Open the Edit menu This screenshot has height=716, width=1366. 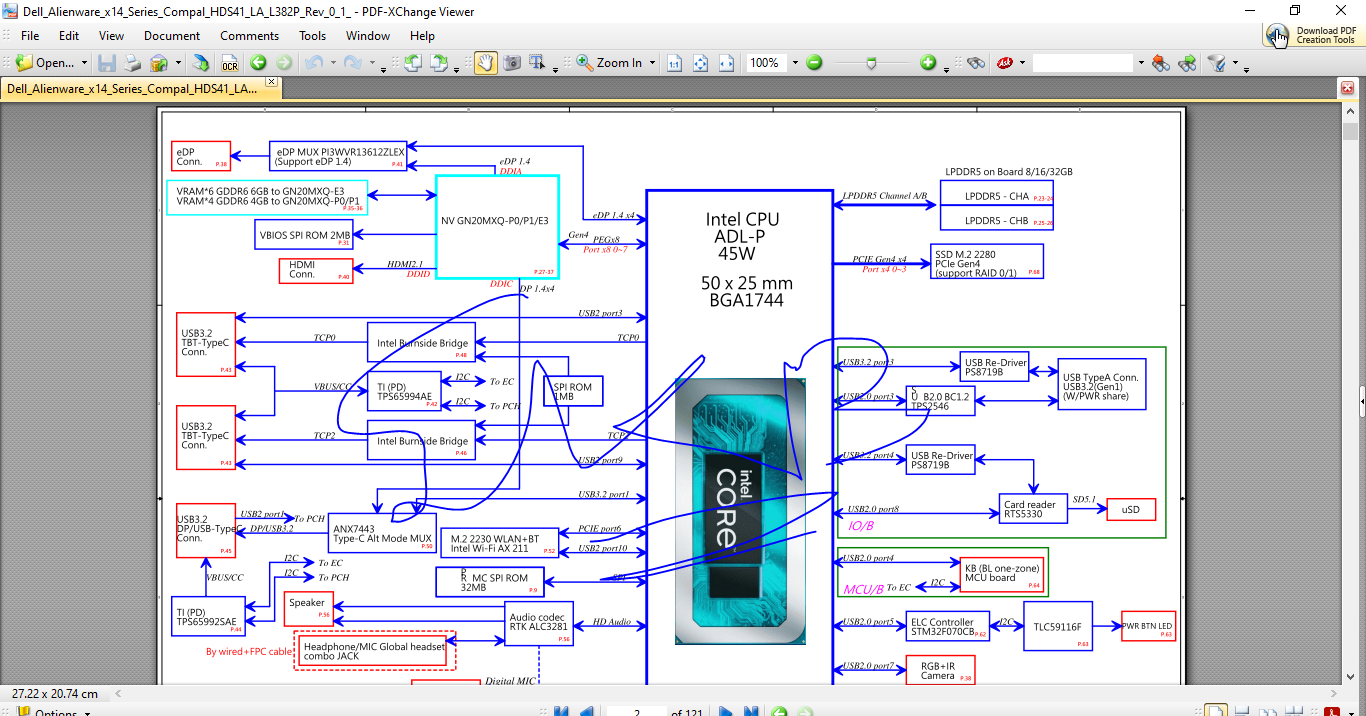69,35
